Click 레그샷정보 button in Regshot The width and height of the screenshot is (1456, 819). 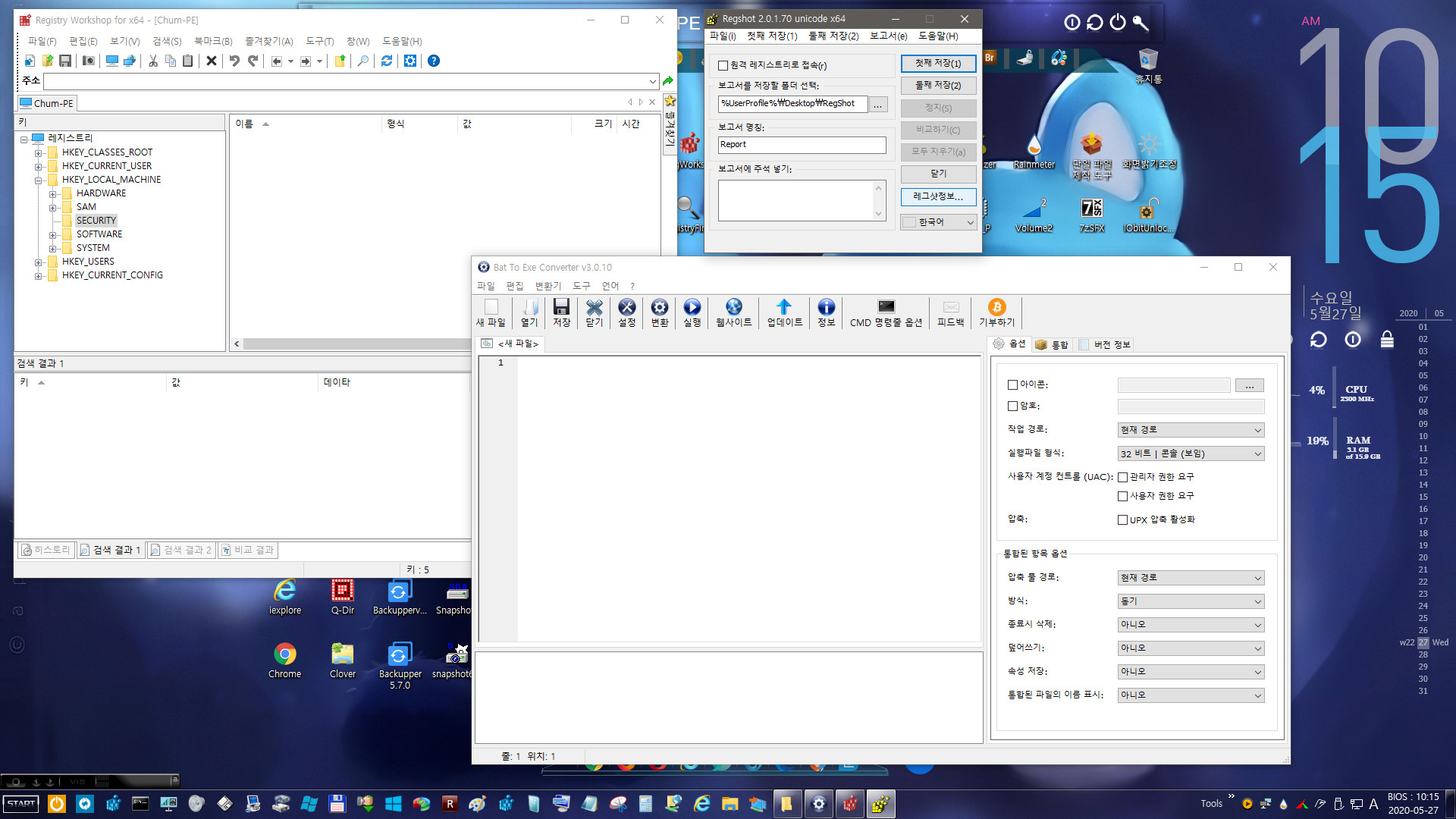point(938,196)
